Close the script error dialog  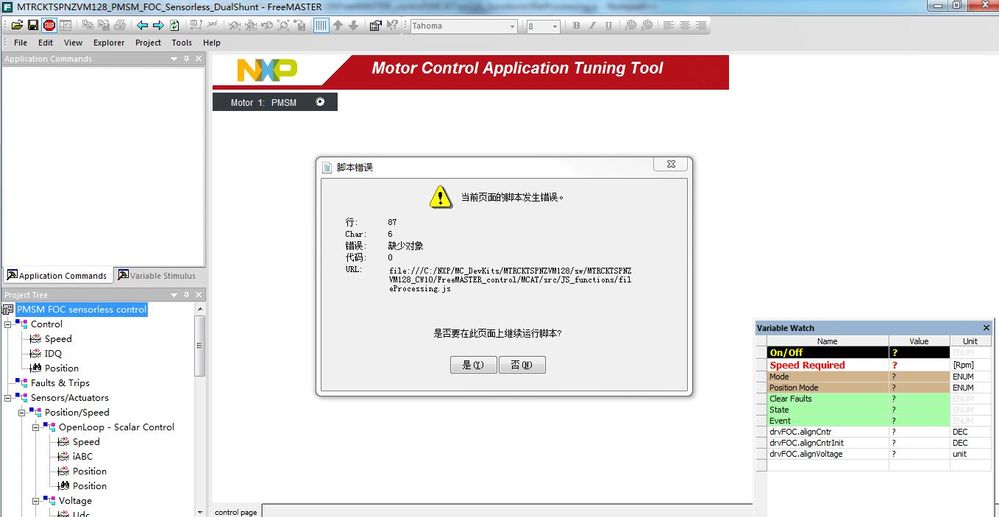(671, 164)
